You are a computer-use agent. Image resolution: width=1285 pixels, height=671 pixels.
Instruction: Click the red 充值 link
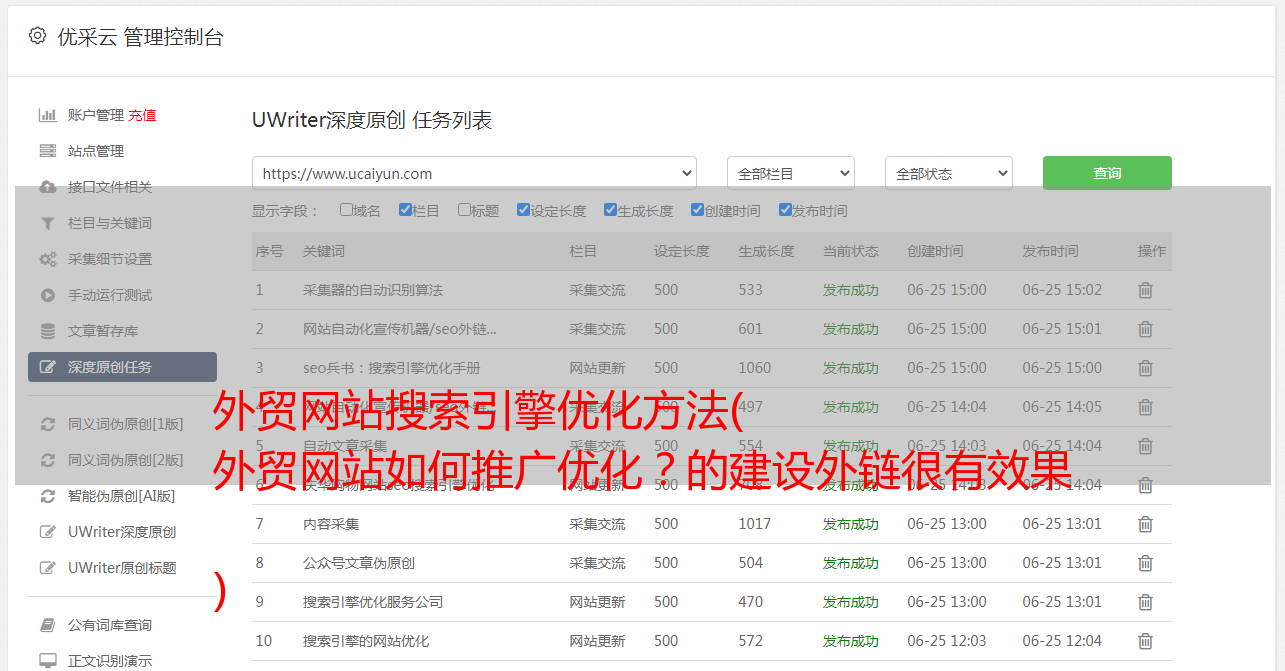pos(142,115)
